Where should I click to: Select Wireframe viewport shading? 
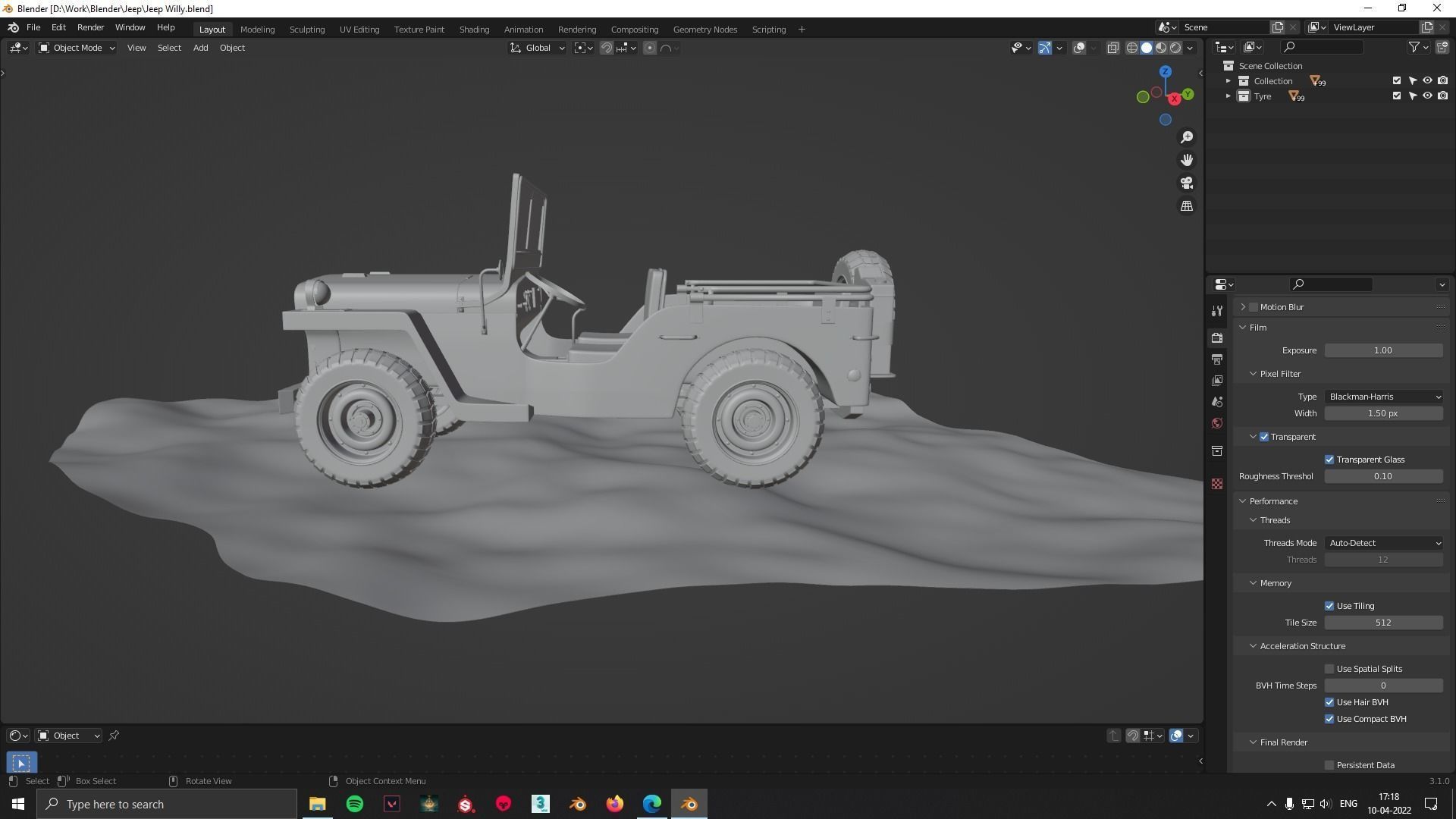click(1133, 48)
